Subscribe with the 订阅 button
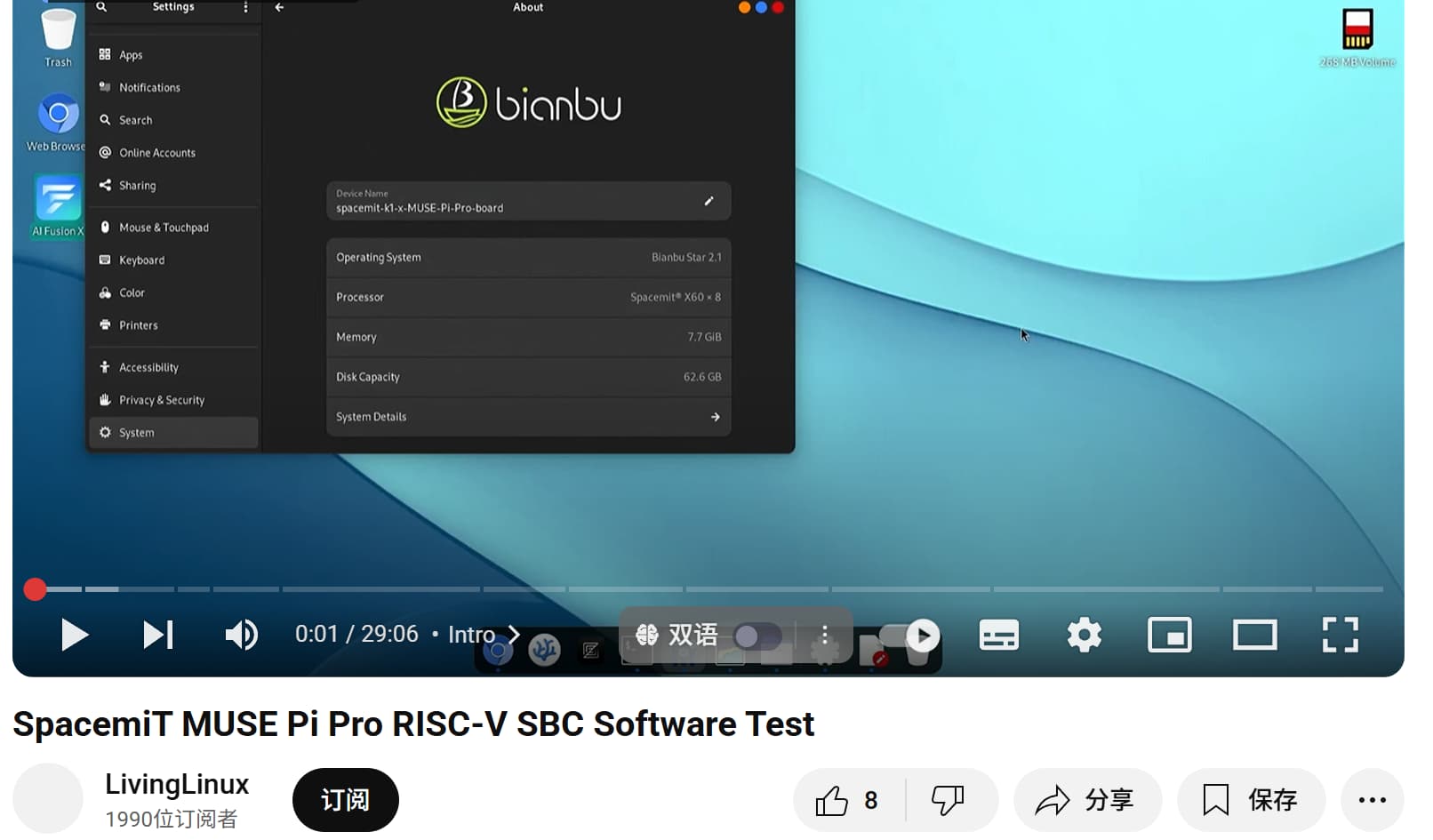The width and height of the screenshot is (1433, 840). (345, 800)
